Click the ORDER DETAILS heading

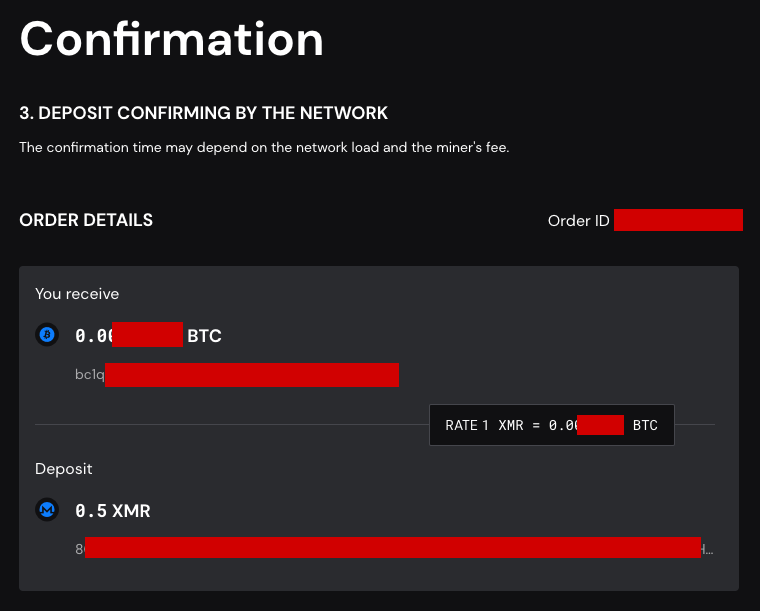point(86,220)
